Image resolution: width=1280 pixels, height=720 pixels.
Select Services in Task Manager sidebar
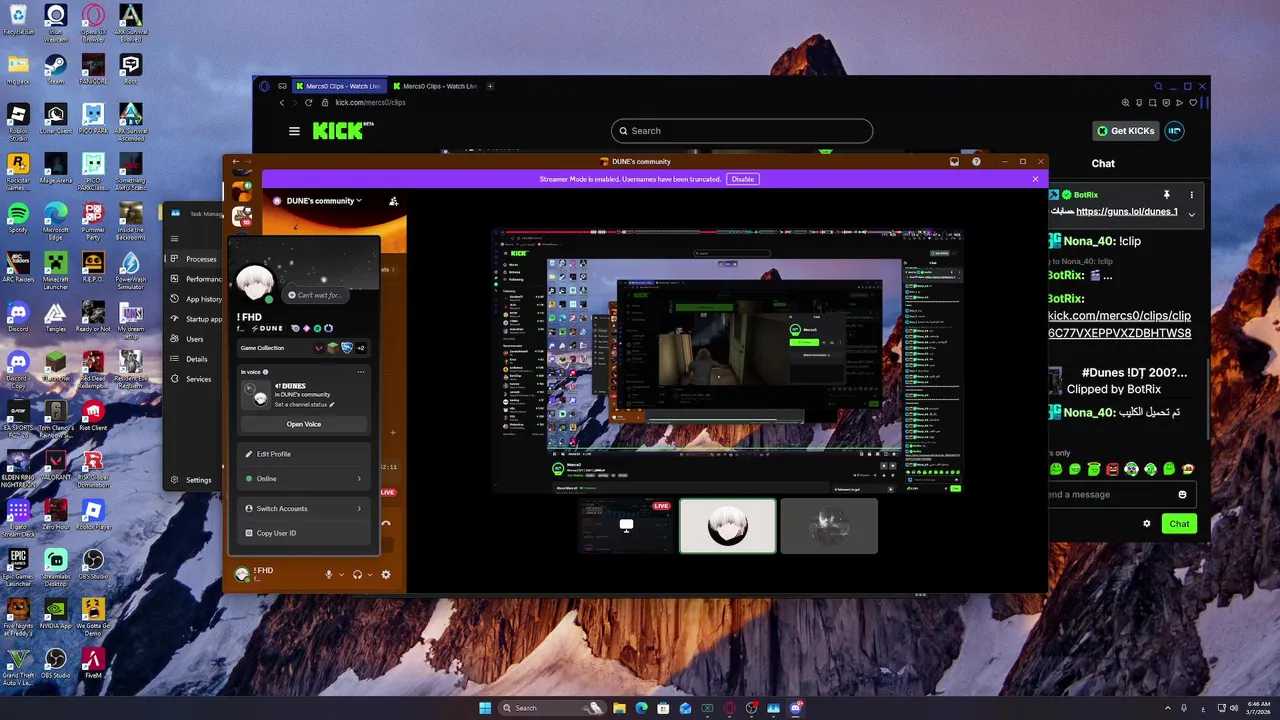(195, 379)
